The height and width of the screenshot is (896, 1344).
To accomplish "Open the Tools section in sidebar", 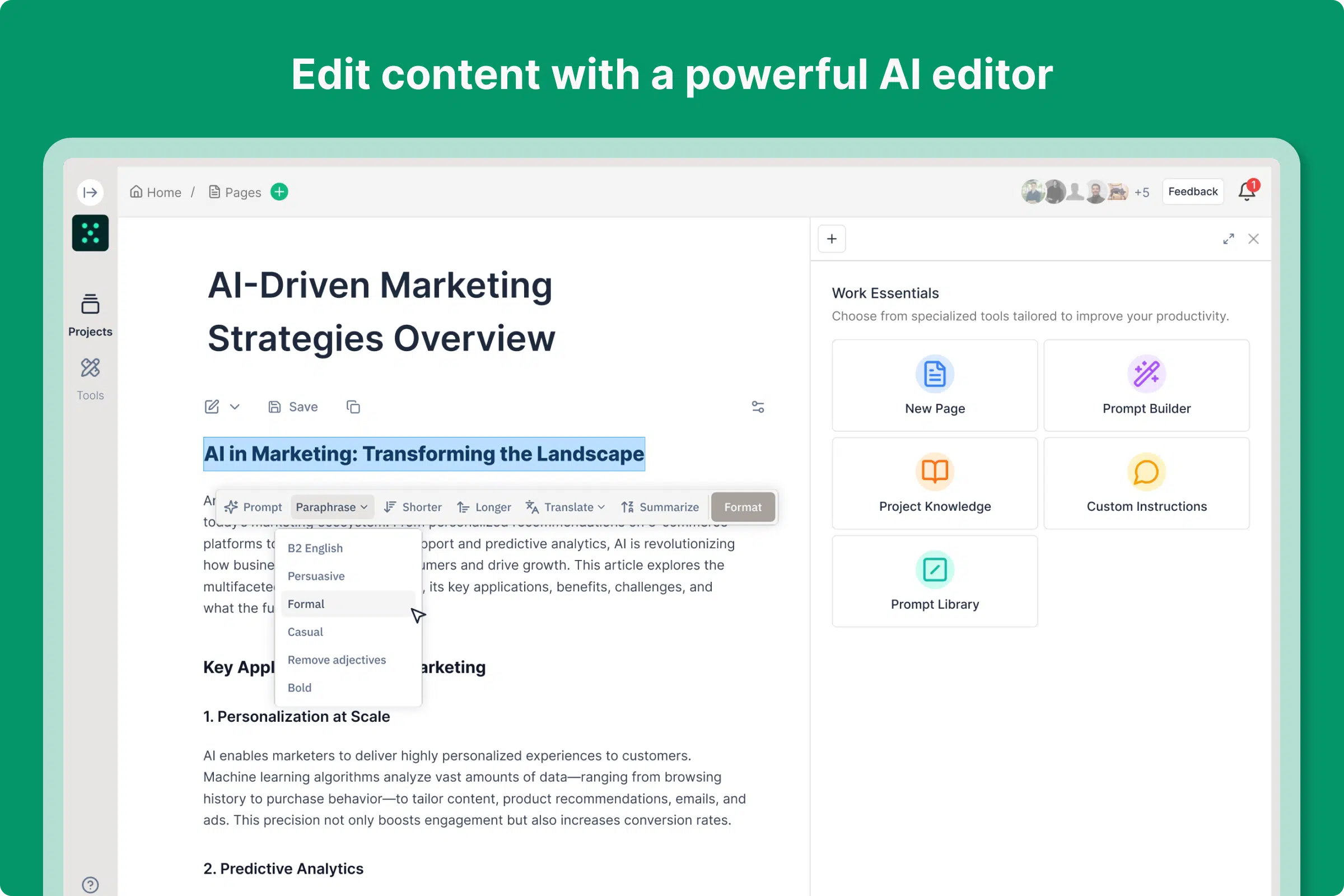I will [90, 380].
